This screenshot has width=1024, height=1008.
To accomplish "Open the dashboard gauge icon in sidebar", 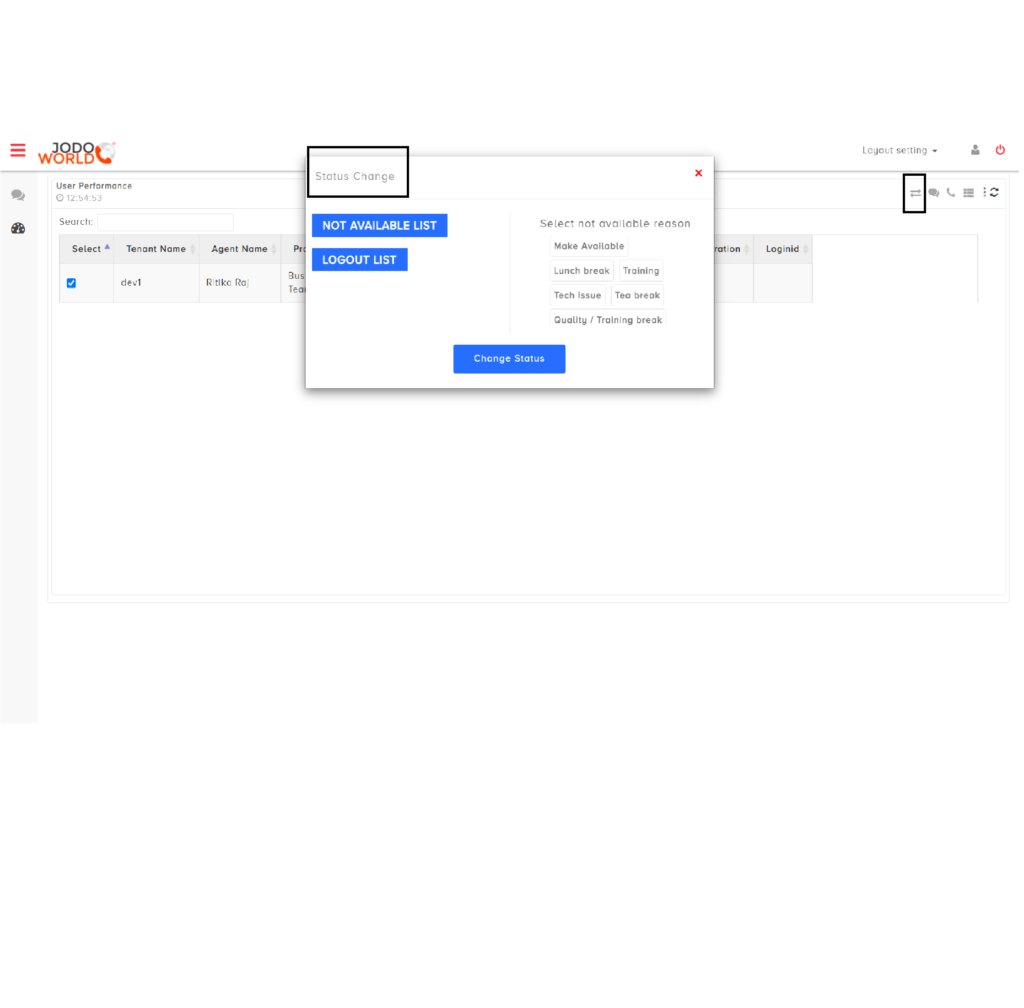I will pos(18,228).
